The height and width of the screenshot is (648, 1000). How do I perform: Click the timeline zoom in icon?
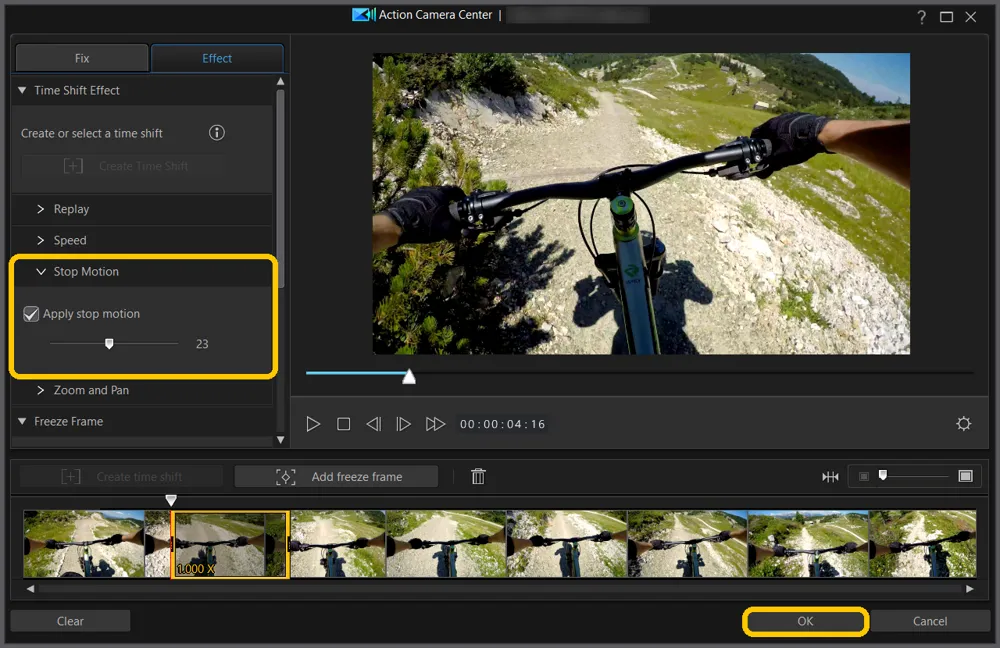click(x=966, y=476)
